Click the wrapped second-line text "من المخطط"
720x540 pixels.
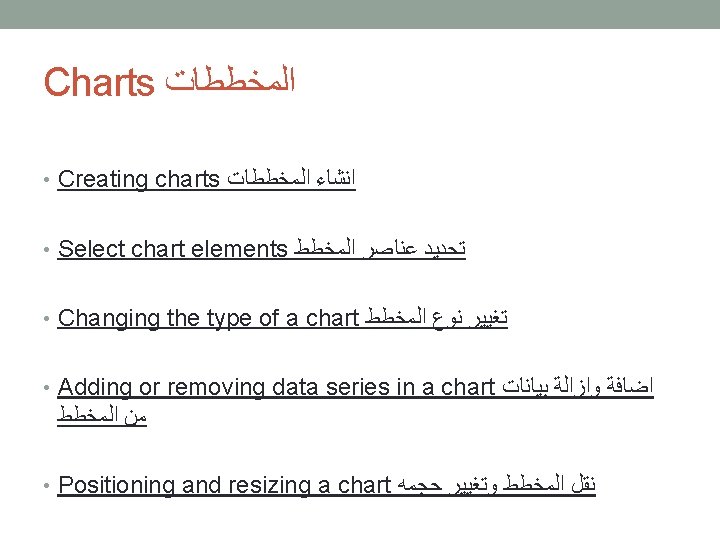(102, 415)
